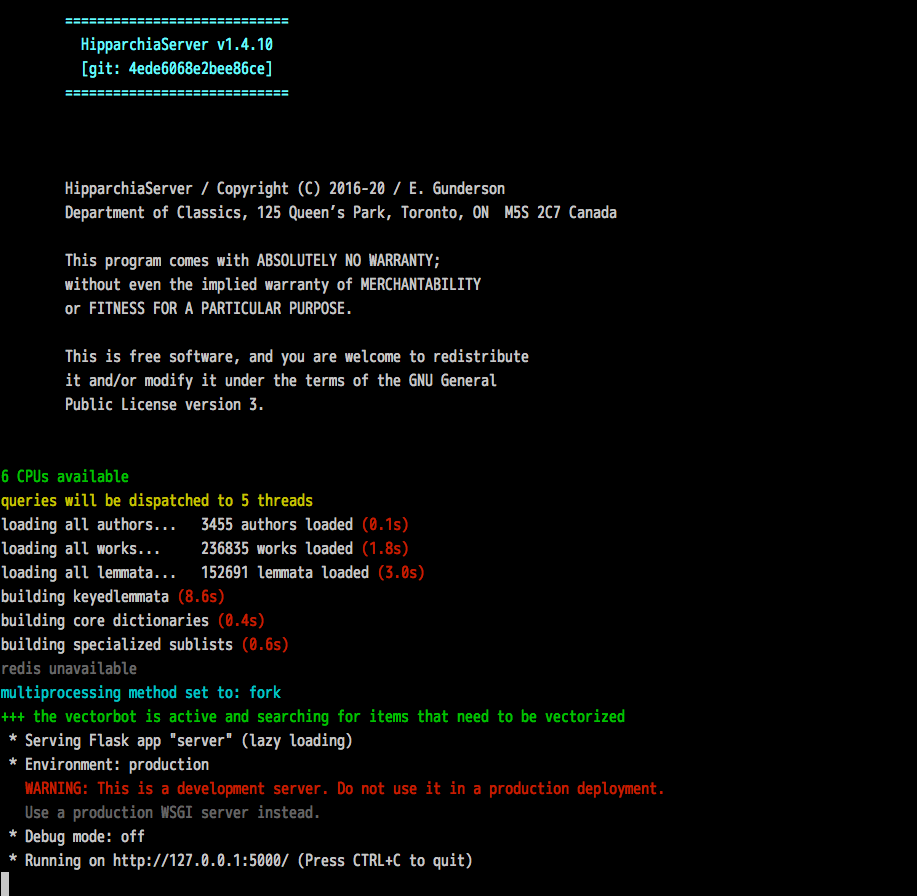Click the red (8.6s) keyedlemmata timing

(201, 596)
